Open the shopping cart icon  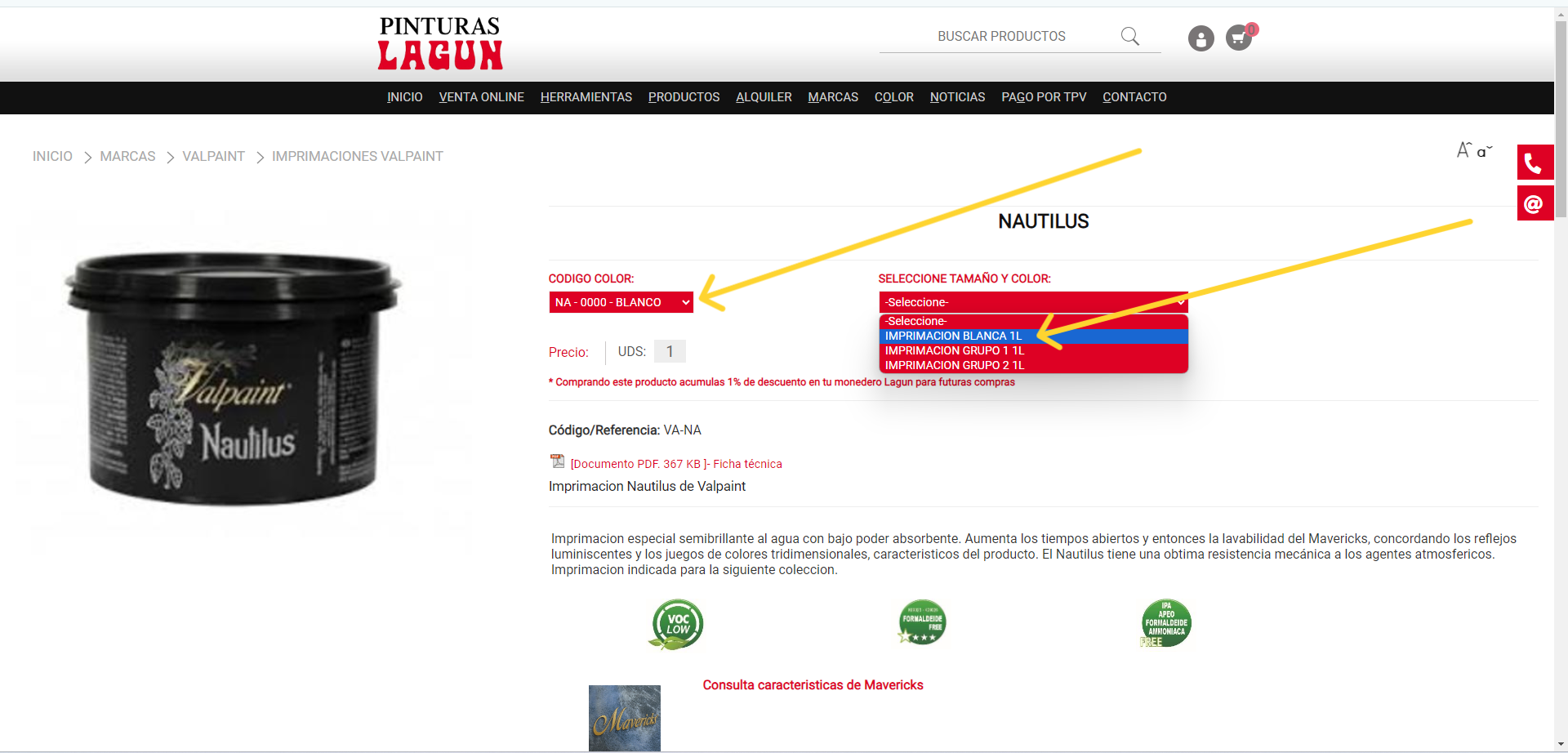coord(1239,38)
